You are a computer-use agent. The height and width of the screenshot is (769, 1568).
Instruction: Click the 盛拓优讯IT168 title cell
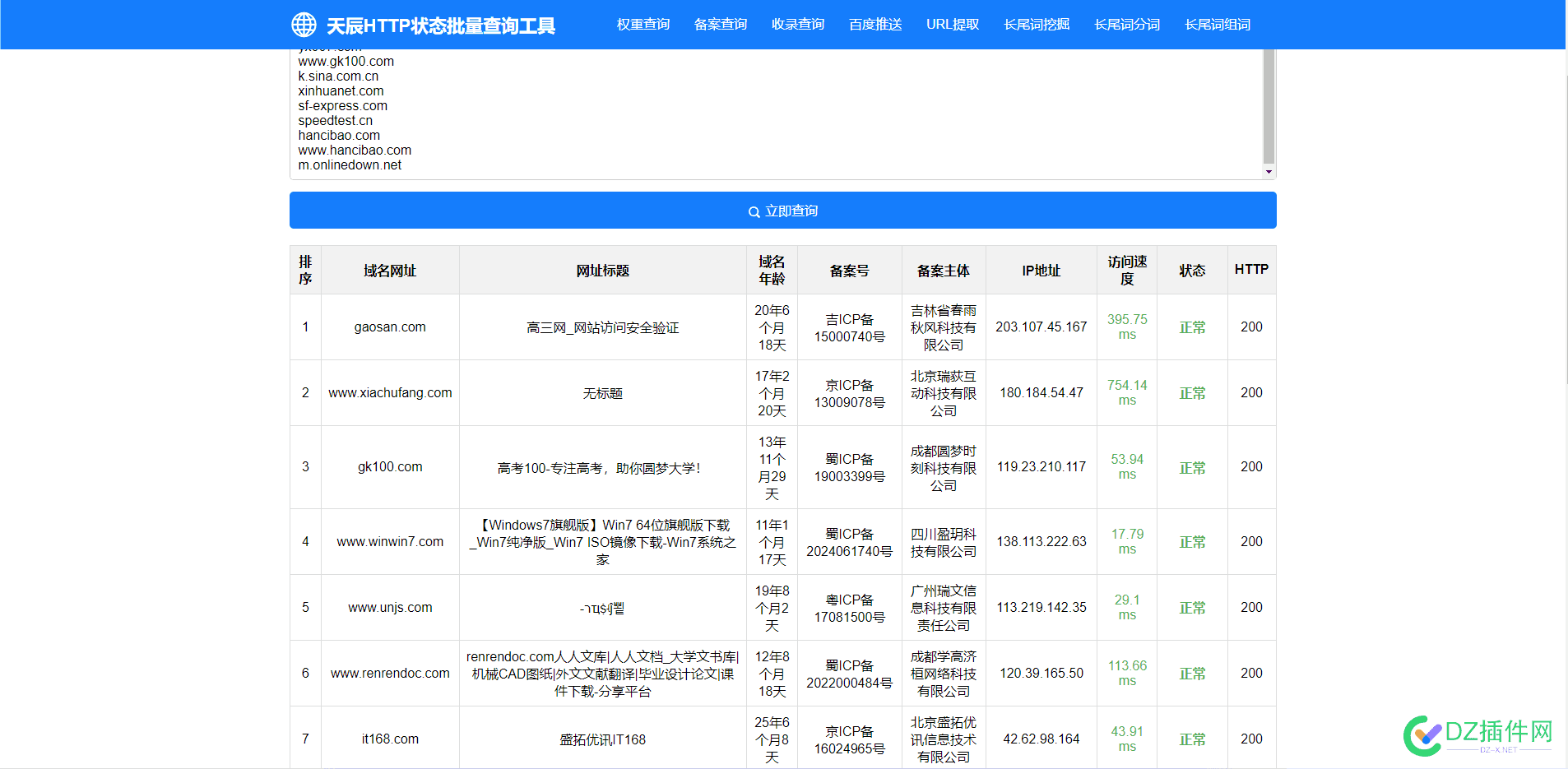pos(602,739)
